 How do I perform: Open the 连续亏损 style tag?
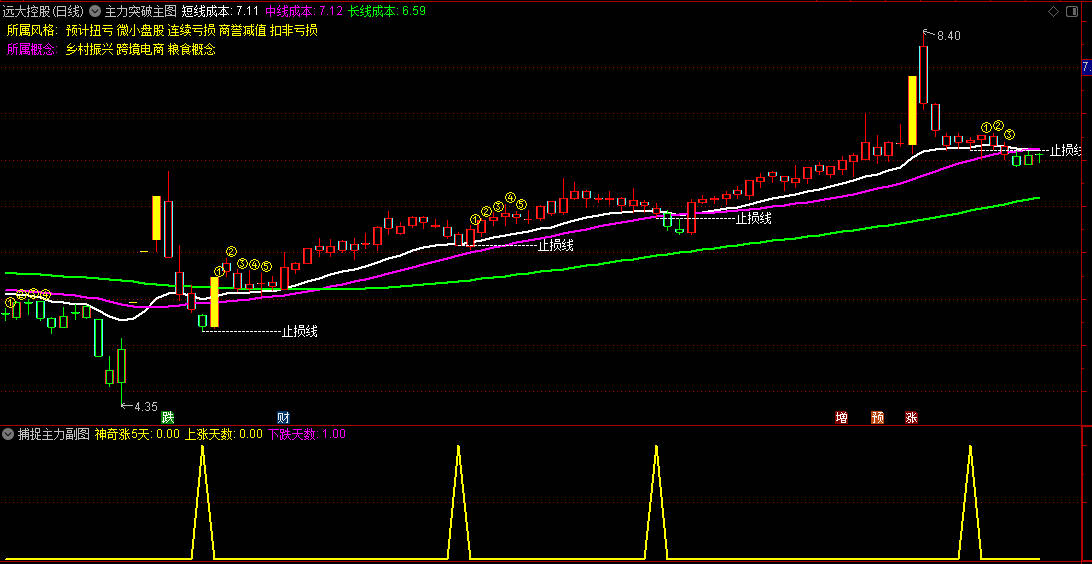[192, 31]
